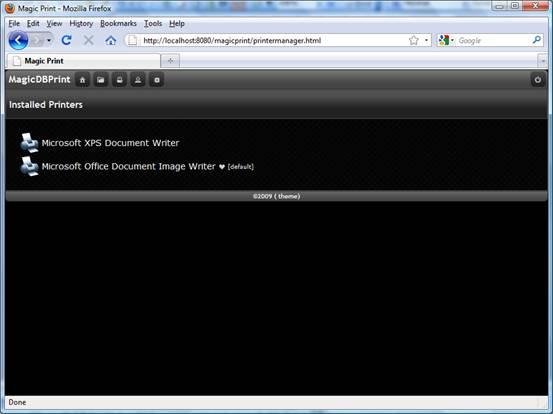Close the Firefox window
Viewport: 553px width, 414px height.
535,6
